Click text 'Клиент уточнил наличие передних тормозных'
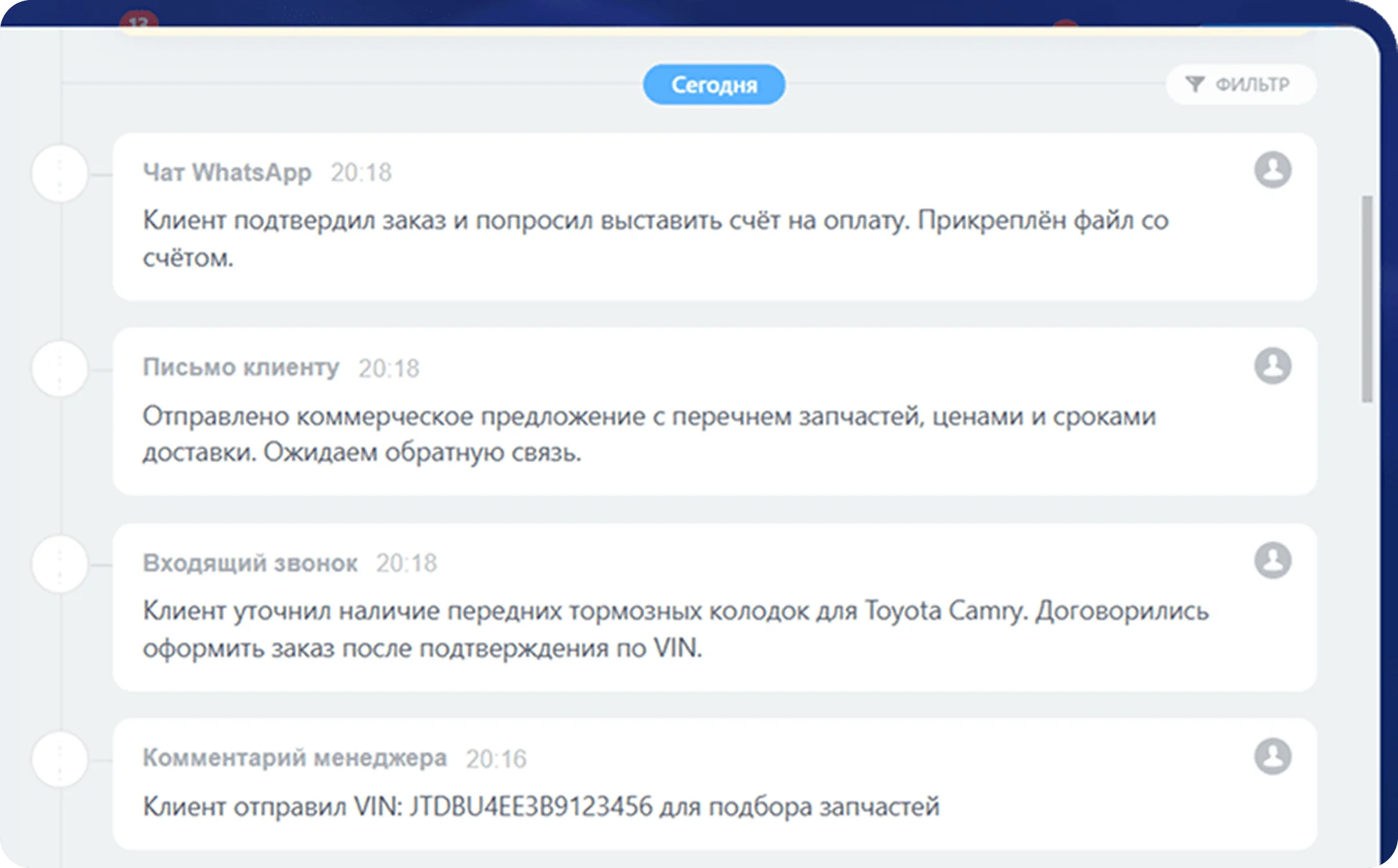 pos(422,611)
